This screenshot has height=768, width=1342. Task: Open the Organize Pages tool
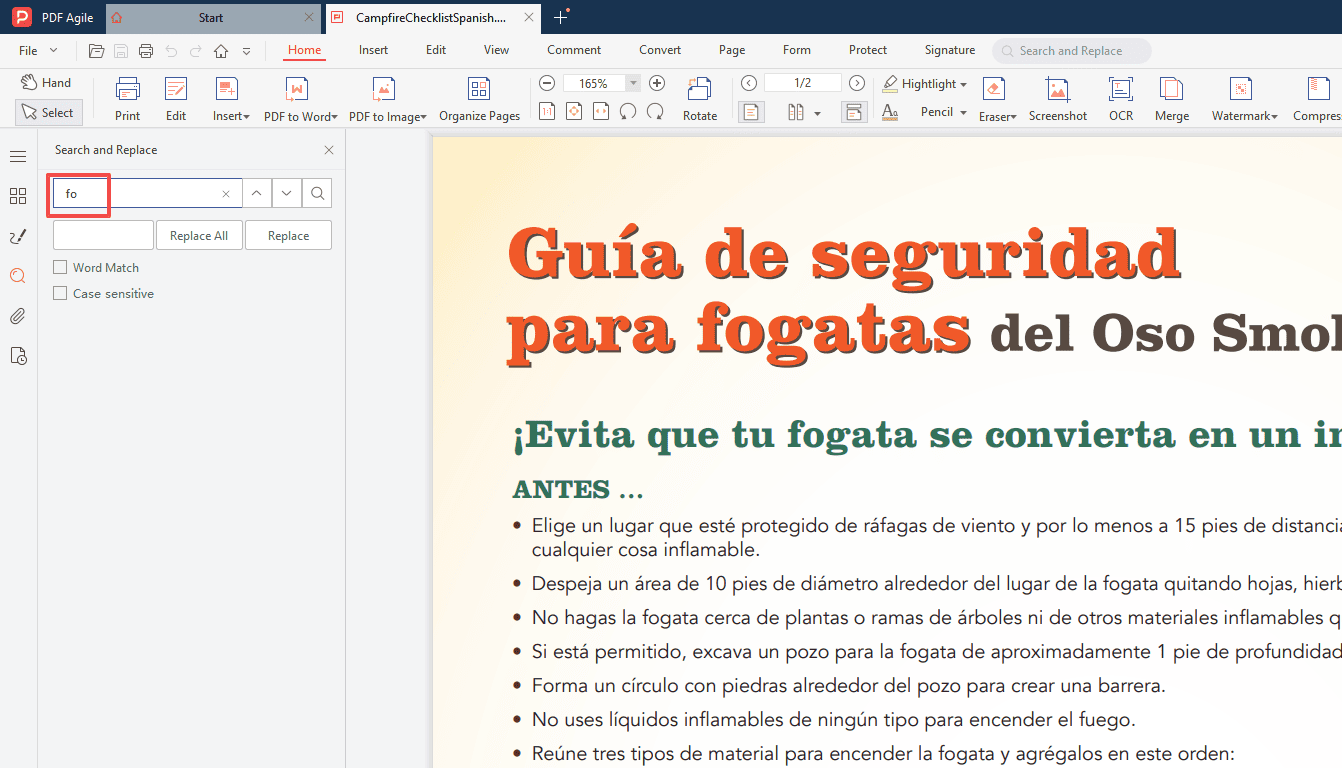pos(479,97)
